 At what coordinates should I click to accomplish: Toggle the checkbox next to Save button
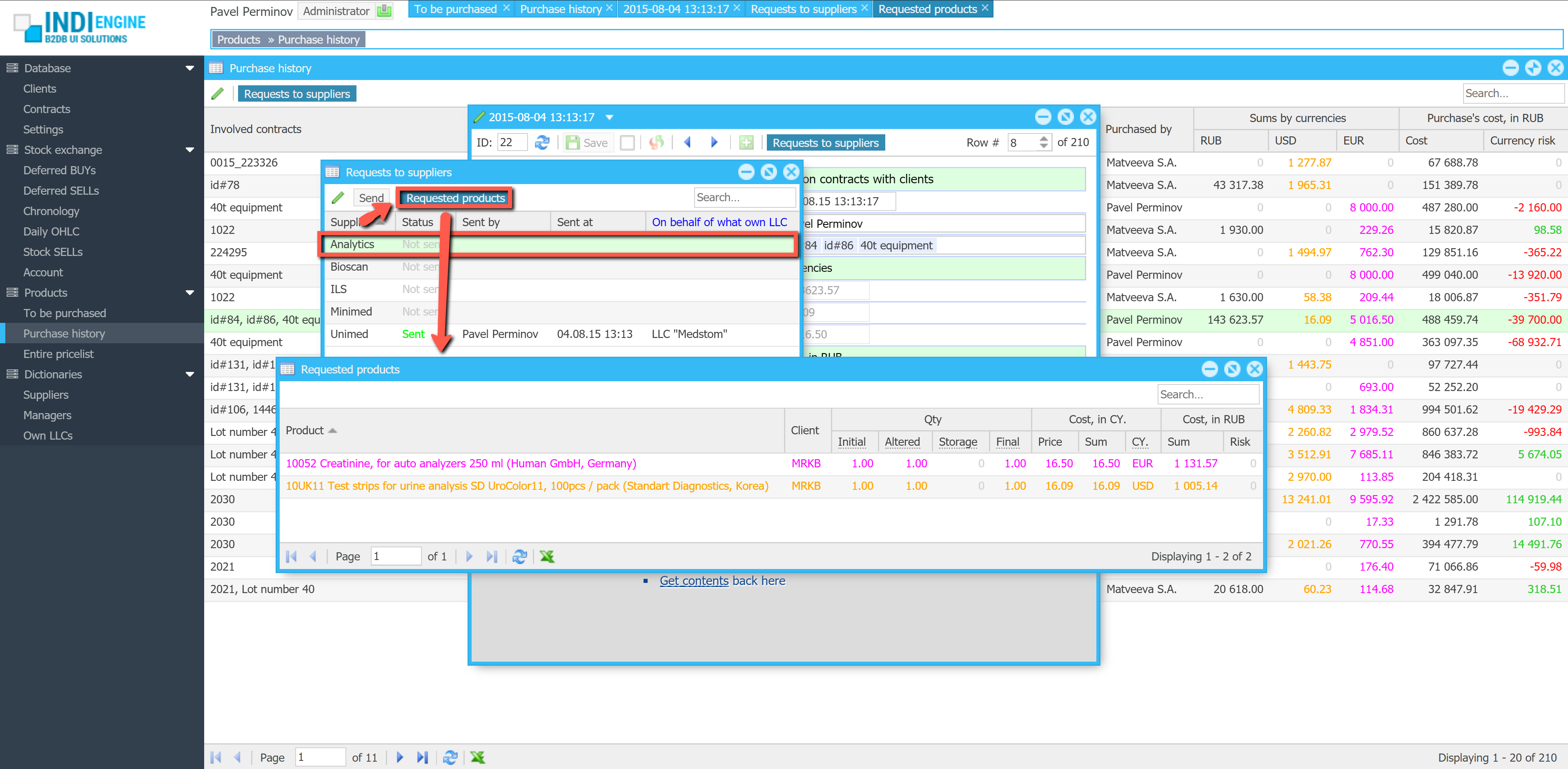click(x=627, y=142)
